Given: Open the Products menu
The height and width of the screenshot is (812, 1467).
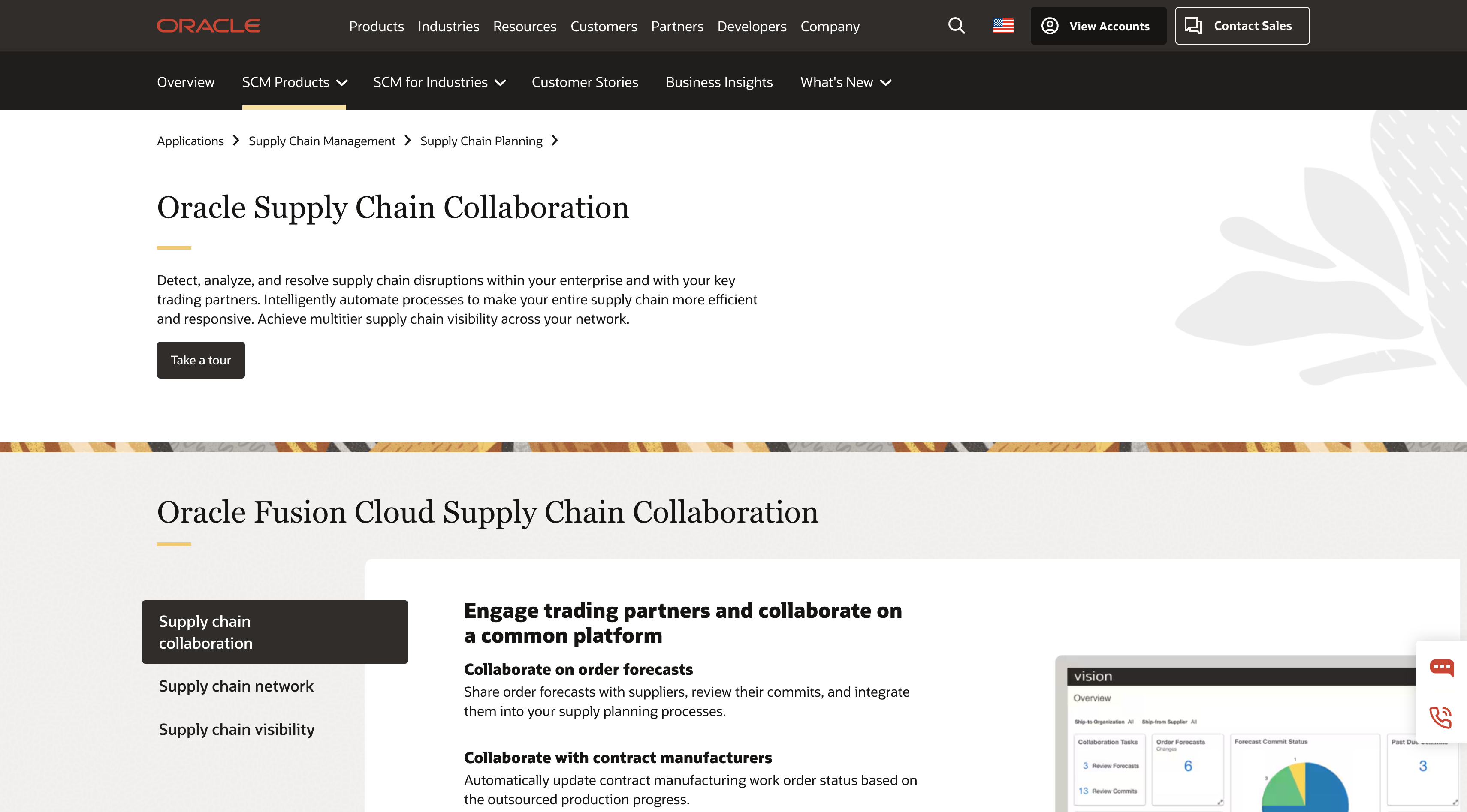Looking at the screenshot, I should coord(377,26).
